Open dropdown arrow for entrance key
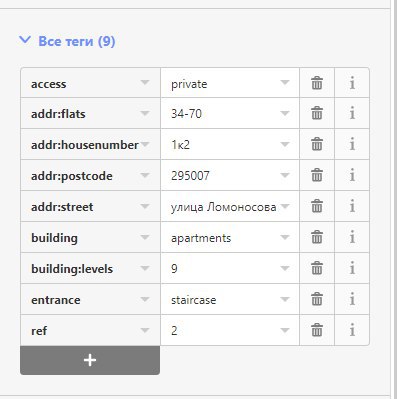The image size is (399, 399). [x=145, y=299]
